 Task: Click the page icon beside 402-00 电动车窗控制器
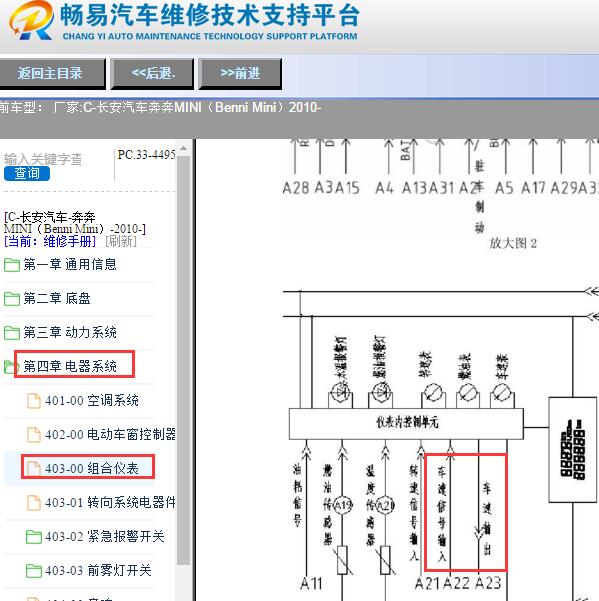click(34, 435)
